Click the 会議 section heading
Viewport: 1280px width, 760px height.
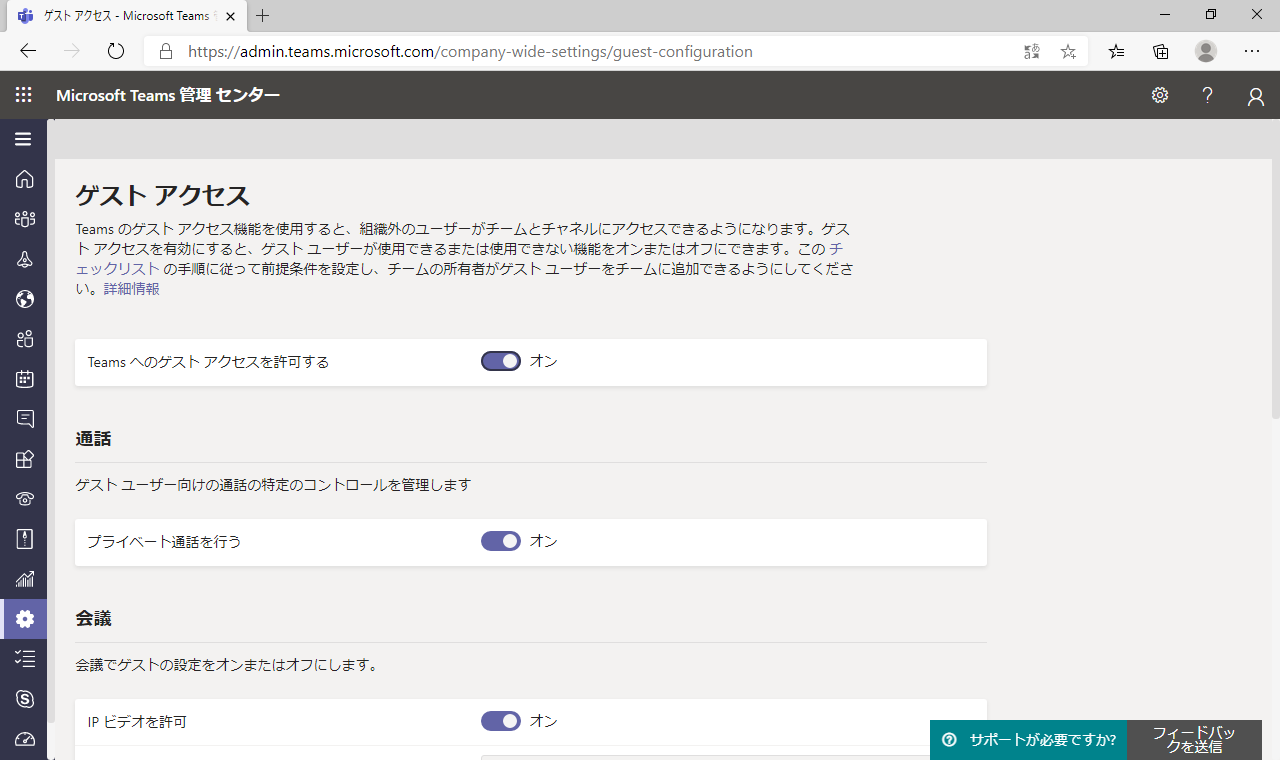point(93,619)
